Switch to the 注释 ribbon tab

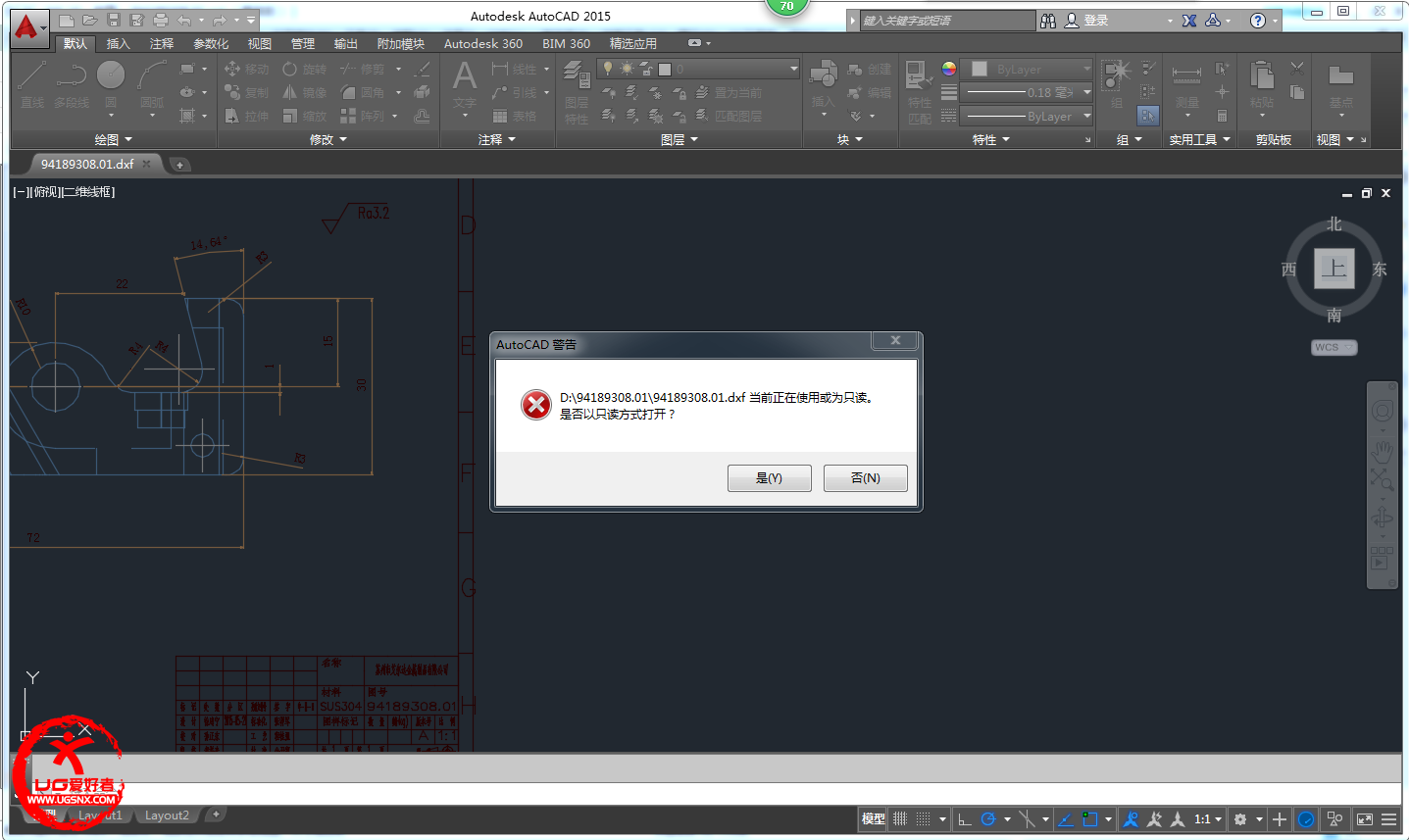pos(162,43)
